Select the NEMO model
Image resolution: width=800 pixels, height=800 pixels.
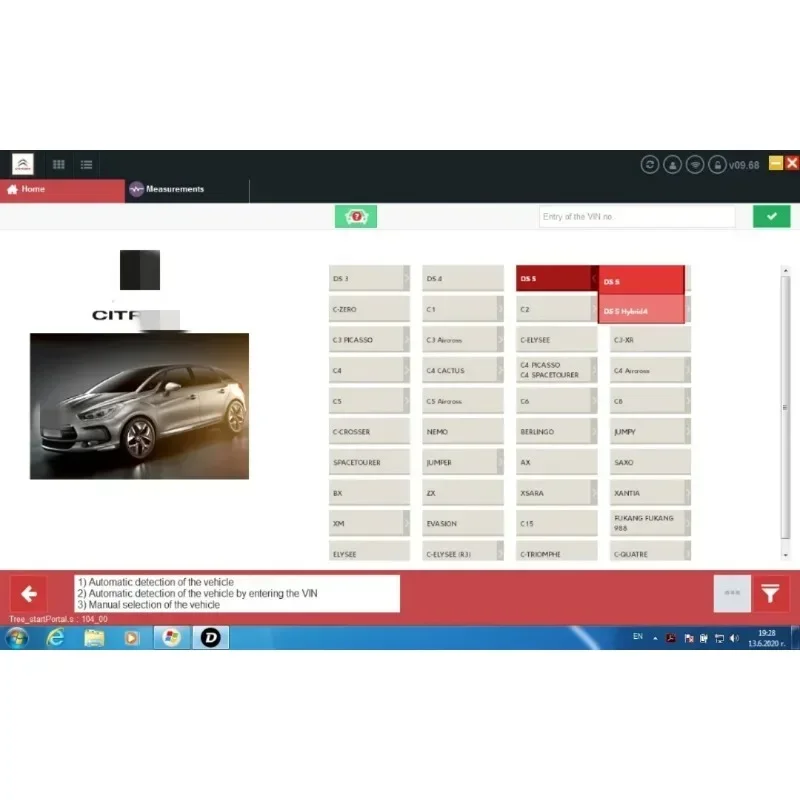coord(463,432)
